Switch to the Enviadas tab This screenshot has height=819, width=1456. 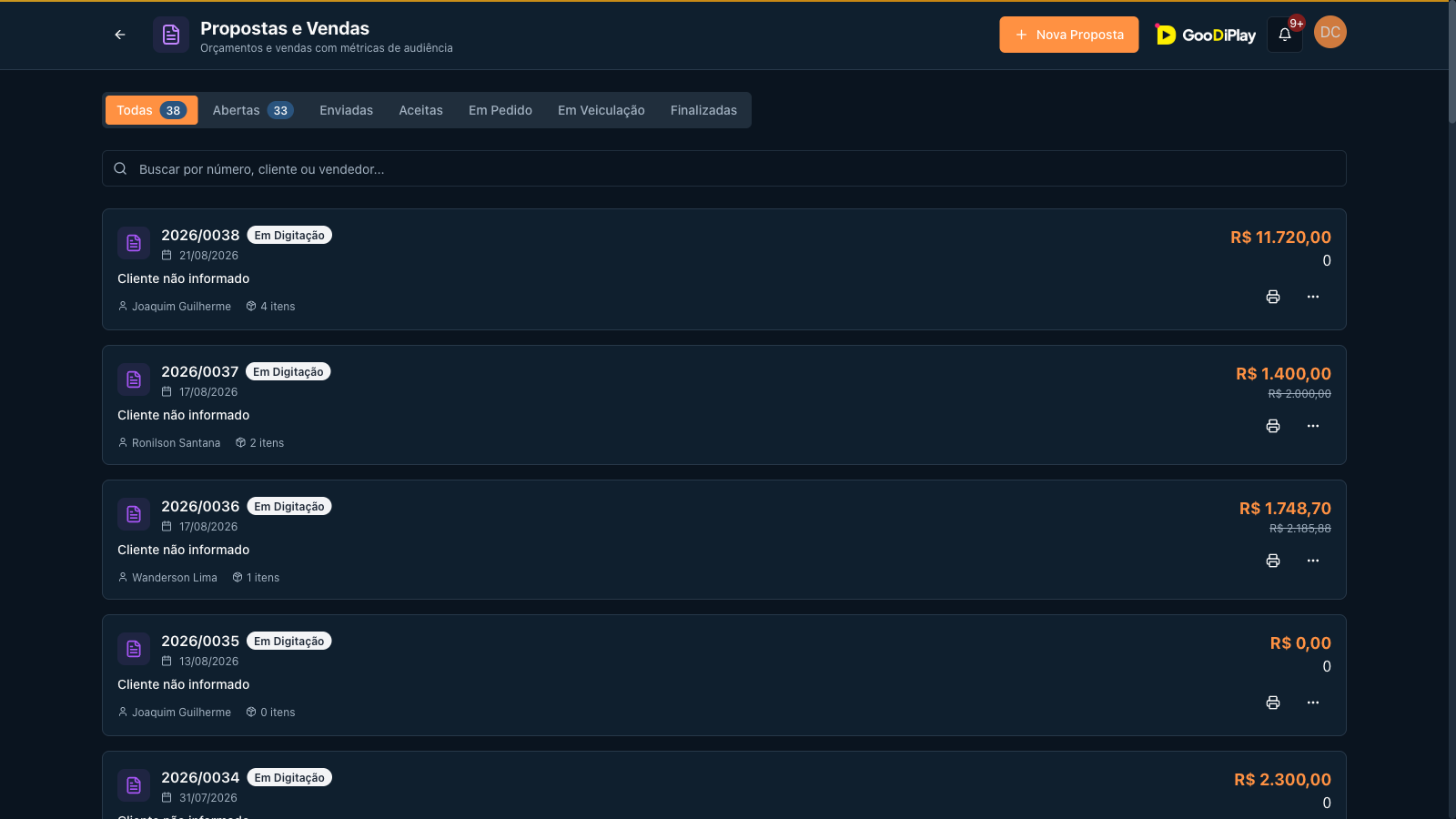point(347,110)
